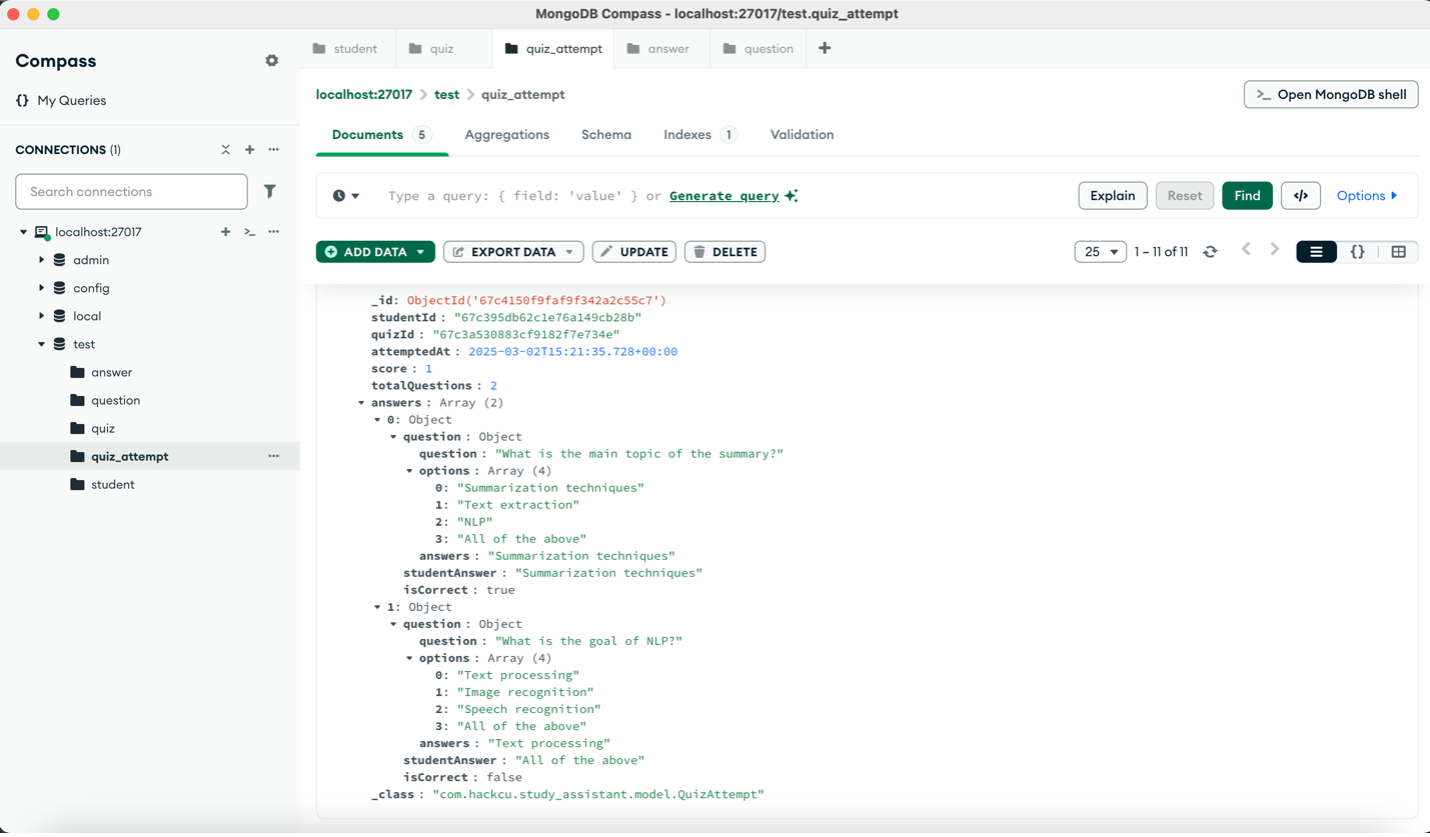Click the answer collection folder icon
The height and width of the screenshot is (837, 1430).
[78, 372]
